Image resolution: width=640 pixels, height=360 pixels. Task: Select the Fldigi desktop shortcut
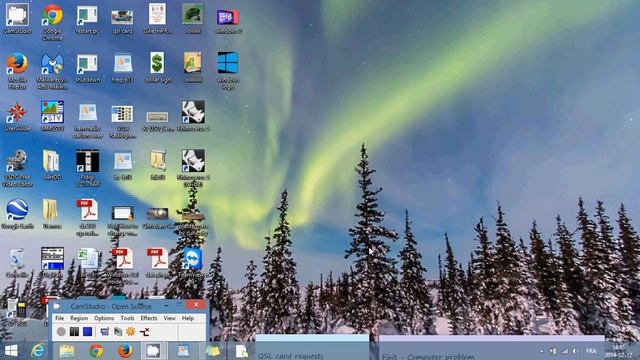[x=87, y=167]
